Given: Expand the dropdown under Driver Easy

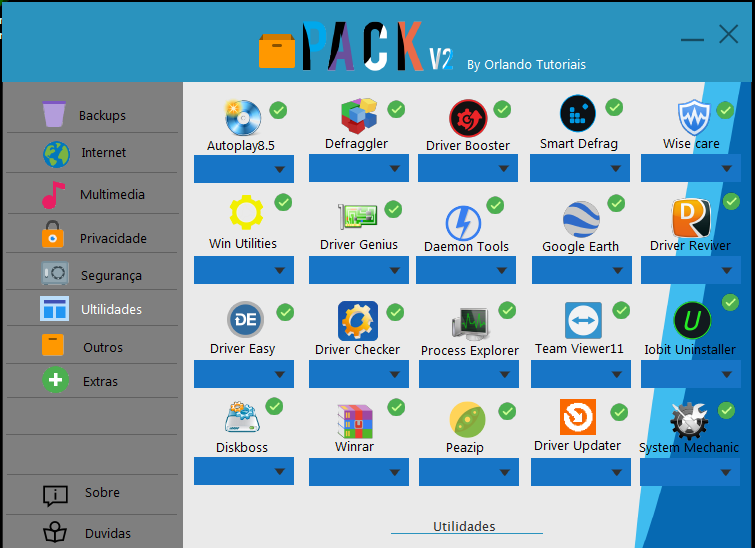Looking at the screenshot, I should point(244,374).
